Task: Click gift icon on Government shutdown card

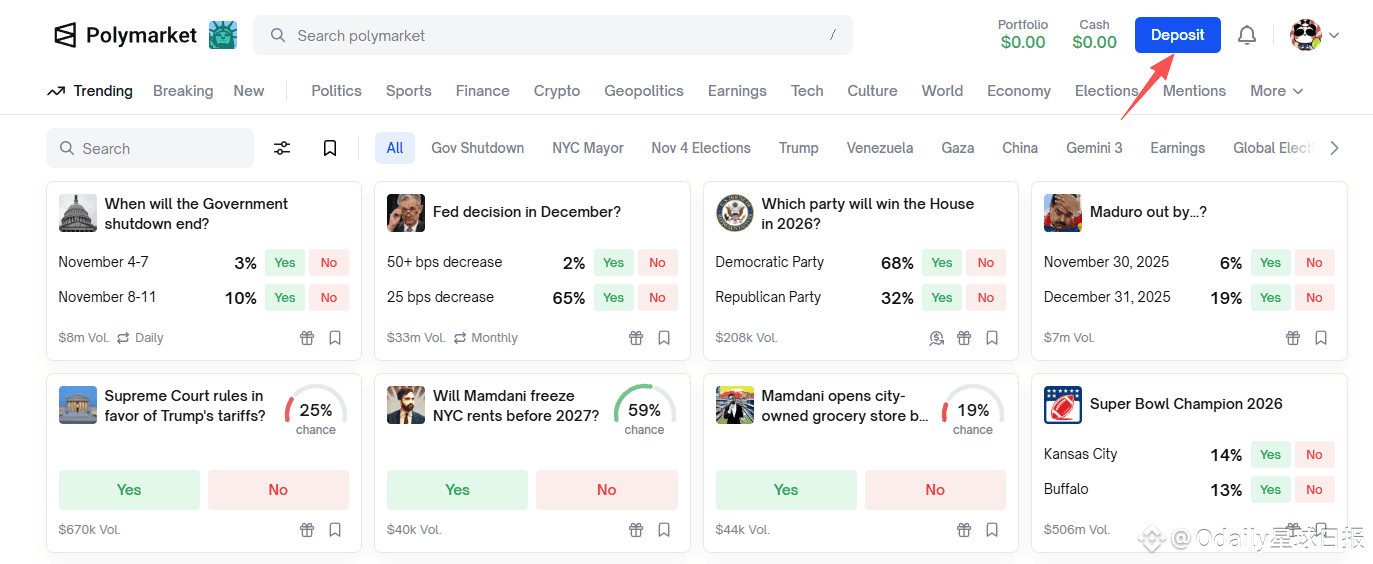Action: coord(307,338)
